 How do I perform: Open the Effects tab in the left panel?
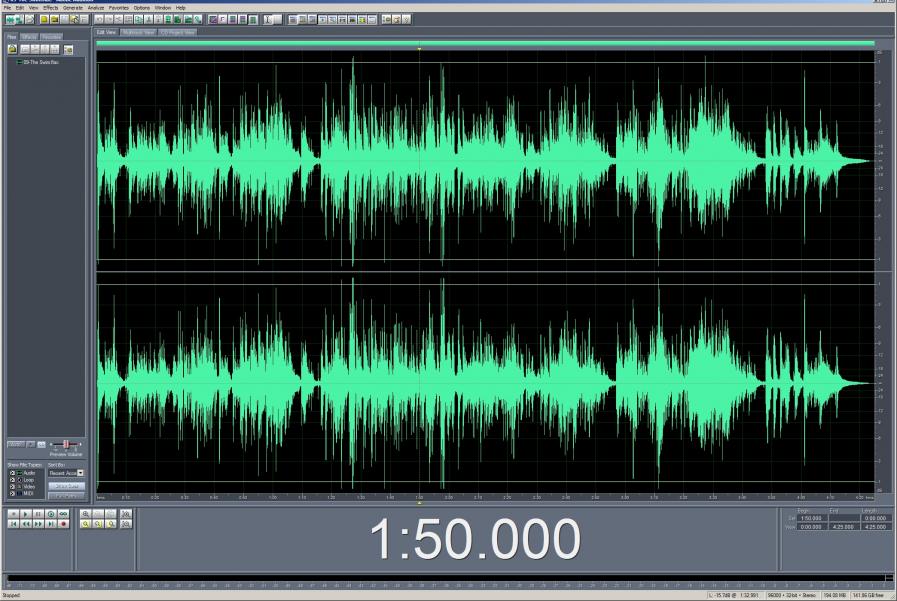30,36
